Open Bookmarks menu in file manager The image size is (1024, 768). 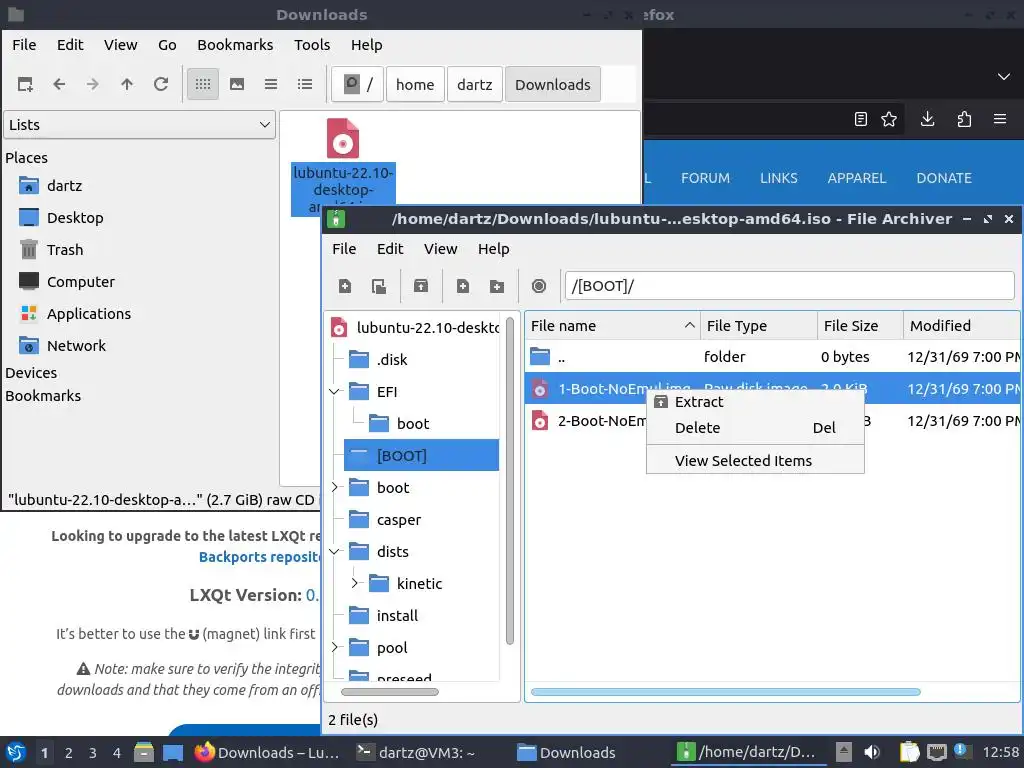[235, 44]
